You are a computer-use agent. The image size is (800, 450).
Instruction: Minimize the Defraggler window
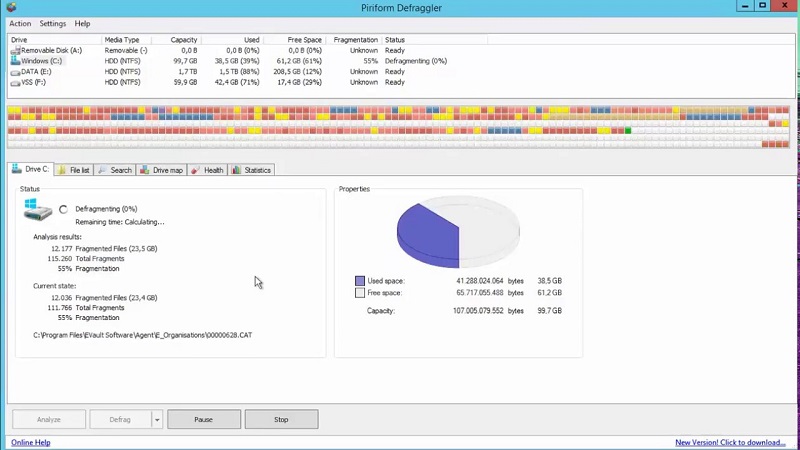click(x=745, y=6)
